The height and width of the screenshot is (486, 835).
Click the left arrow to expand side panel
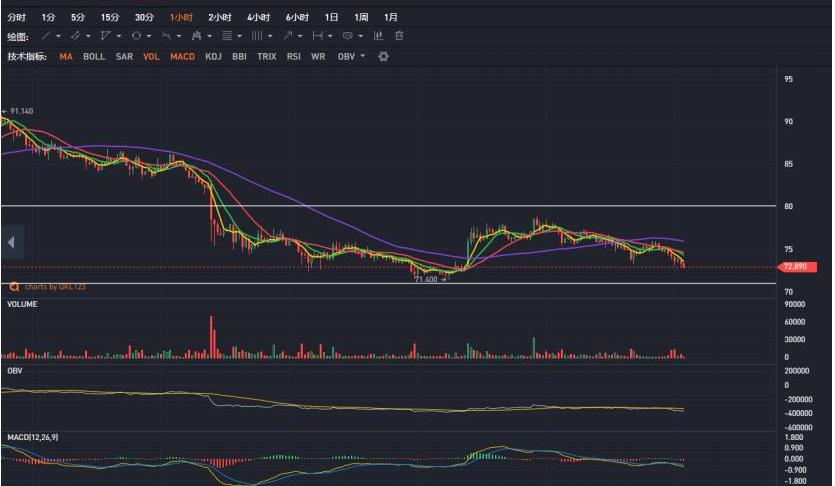[x=11, y=242]
